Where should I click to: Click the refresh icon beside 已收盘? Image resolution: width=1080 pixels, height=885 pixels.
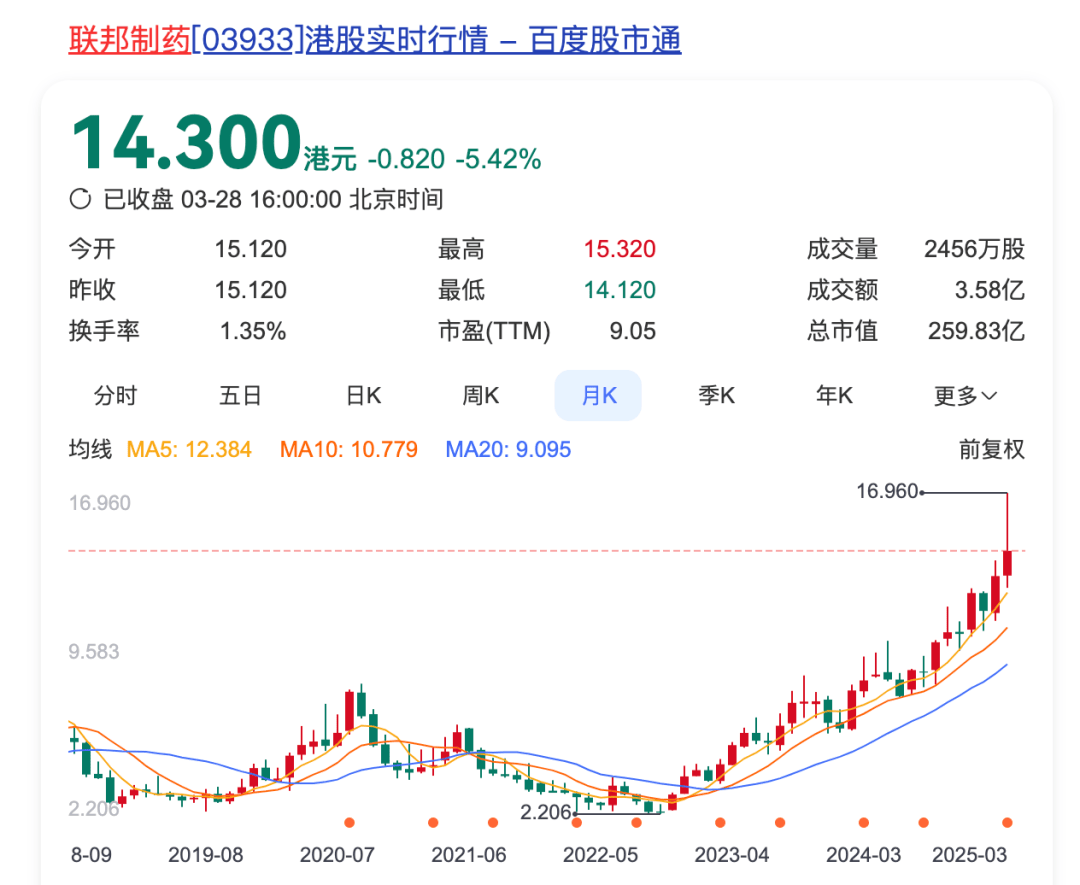coord(81,199)
